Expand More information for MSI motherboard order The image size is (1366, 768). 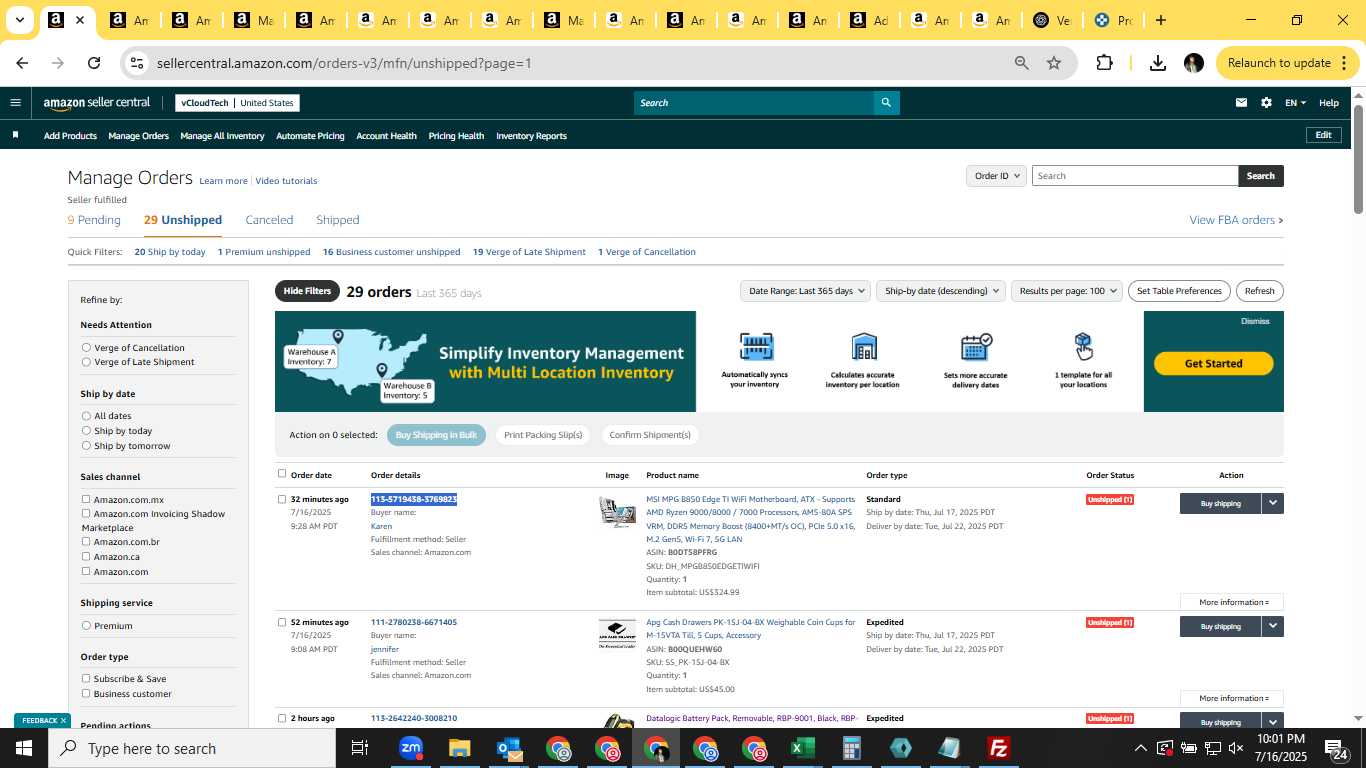[1233, 602]
